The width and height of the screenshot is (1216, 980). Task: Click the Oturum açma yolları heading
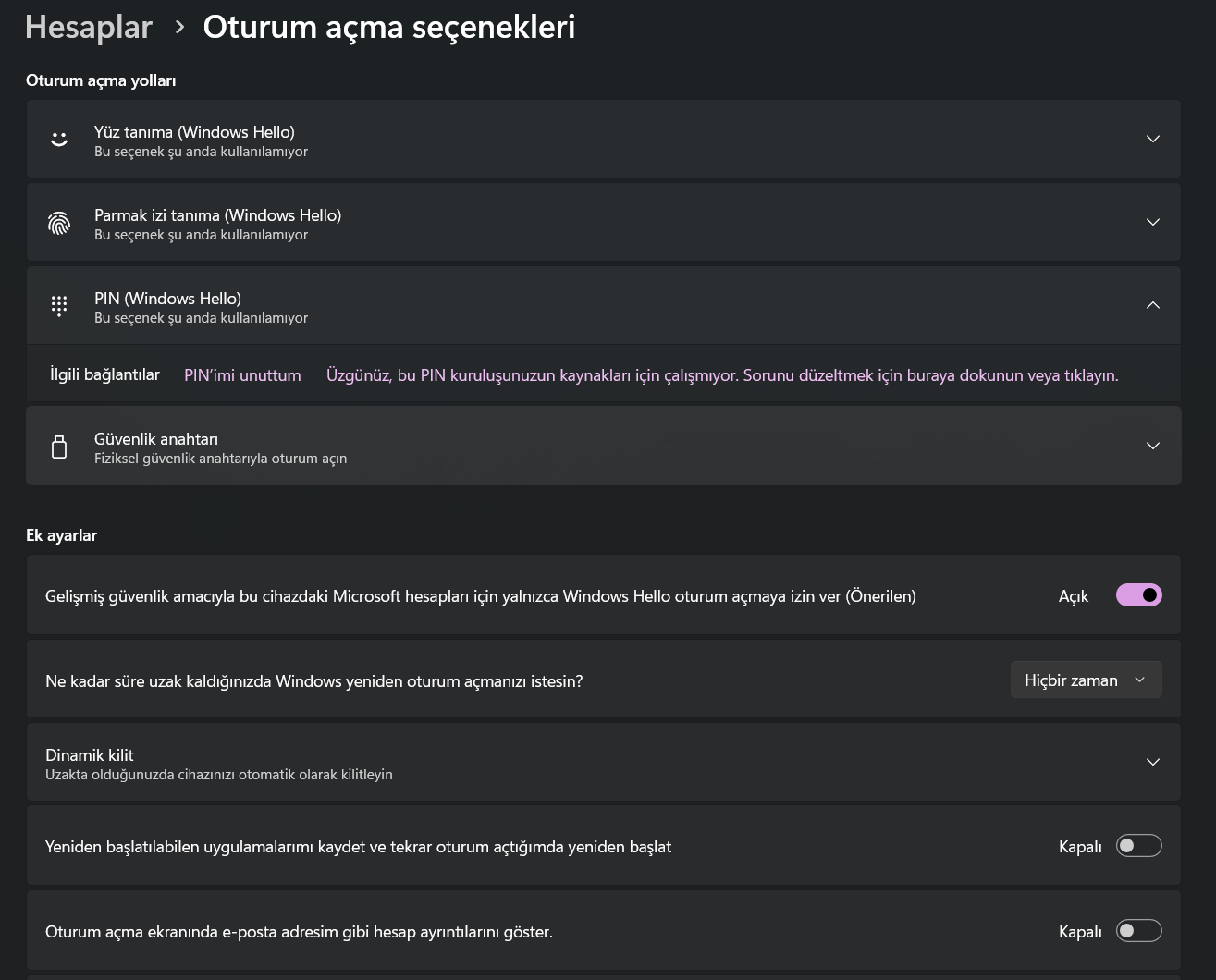[101, 80]
